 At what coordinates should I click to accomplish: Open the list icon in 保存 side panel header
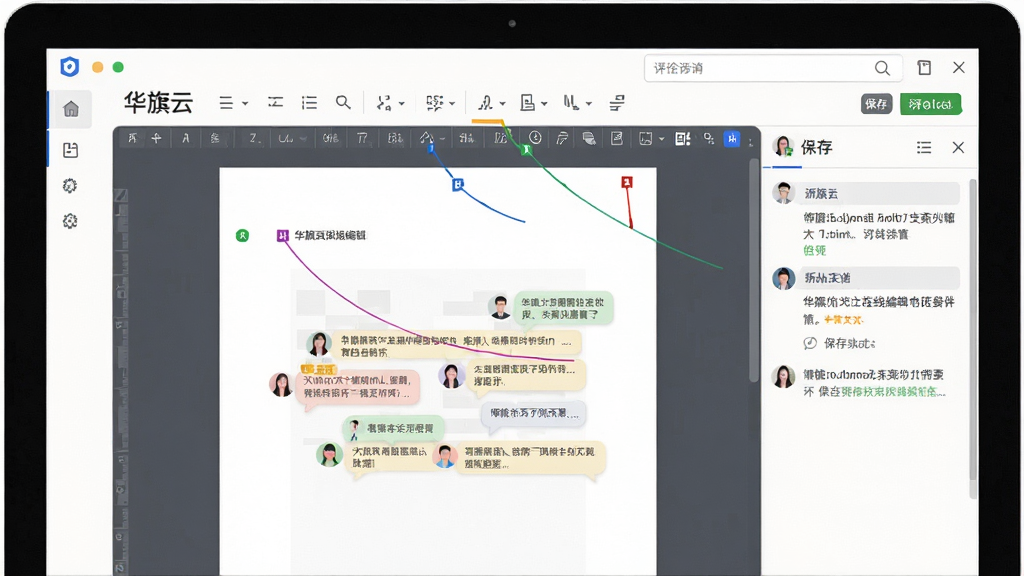coord(924,148)
